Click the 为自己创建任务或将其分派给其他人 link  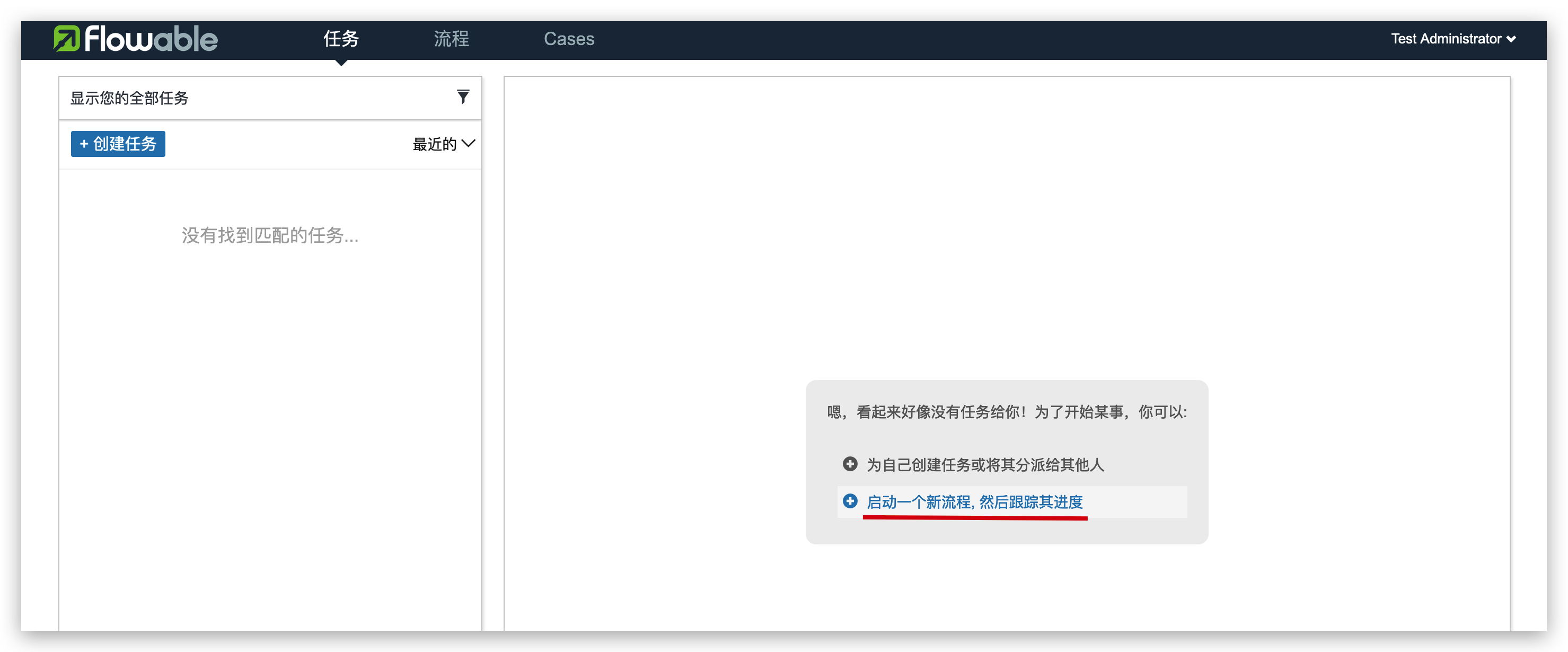click(x=985, y=464)
